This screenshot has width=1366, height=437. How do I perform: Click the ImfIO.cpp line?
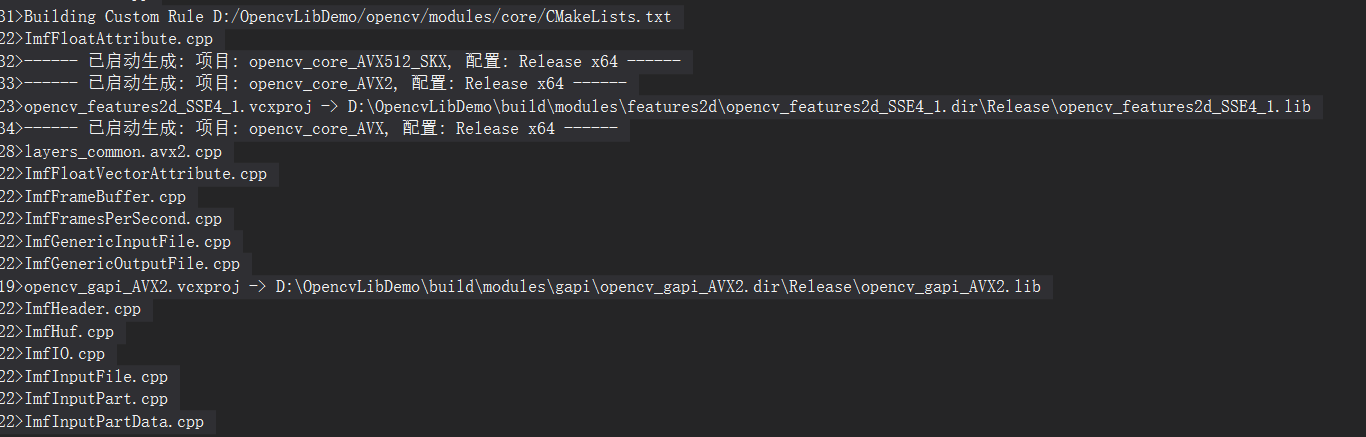coord(54,354)
